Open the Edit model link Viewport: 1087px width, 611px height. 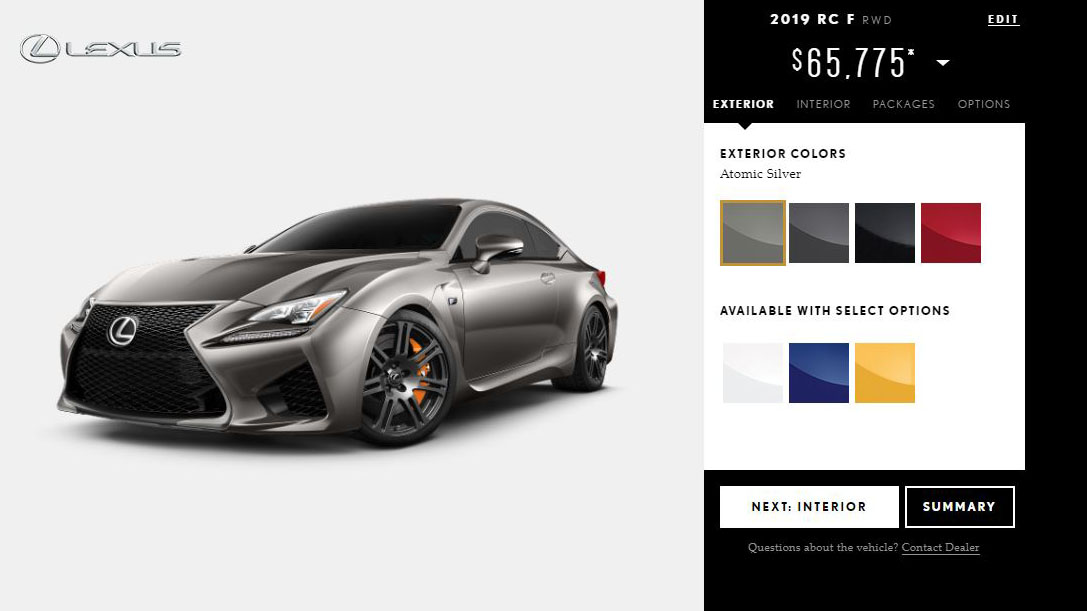pyautogui.click(x=1003, y=19)
